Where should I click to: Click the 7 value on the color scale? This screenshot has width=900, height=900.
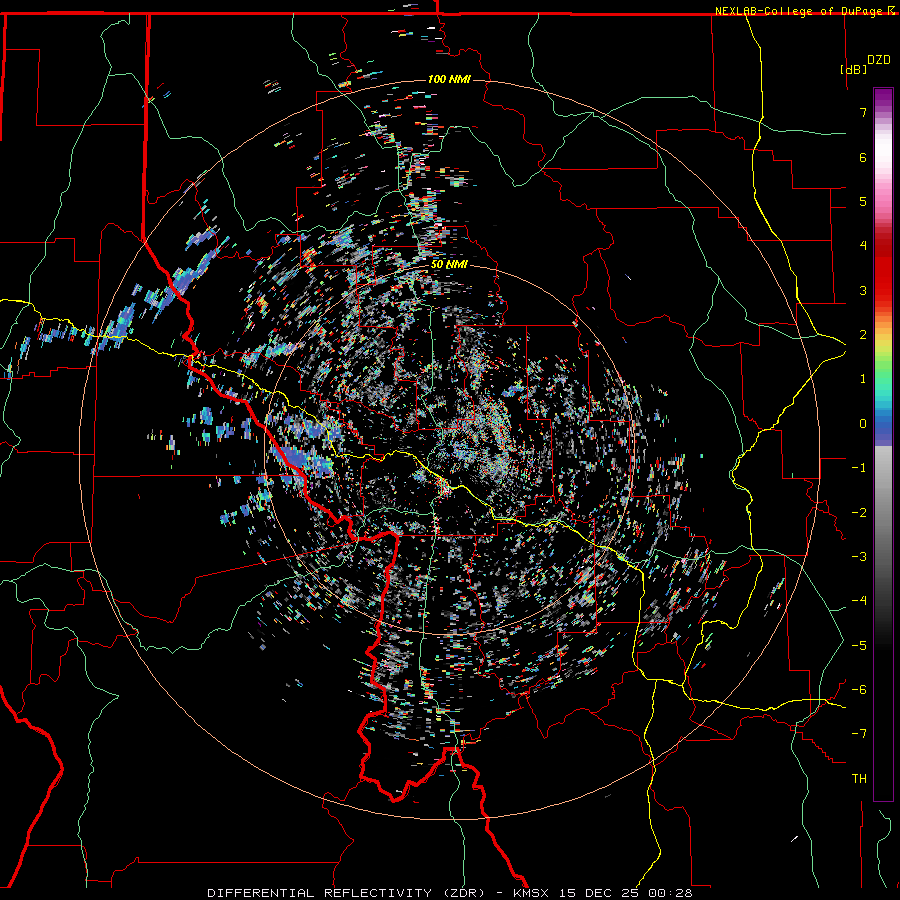(863, 112)
